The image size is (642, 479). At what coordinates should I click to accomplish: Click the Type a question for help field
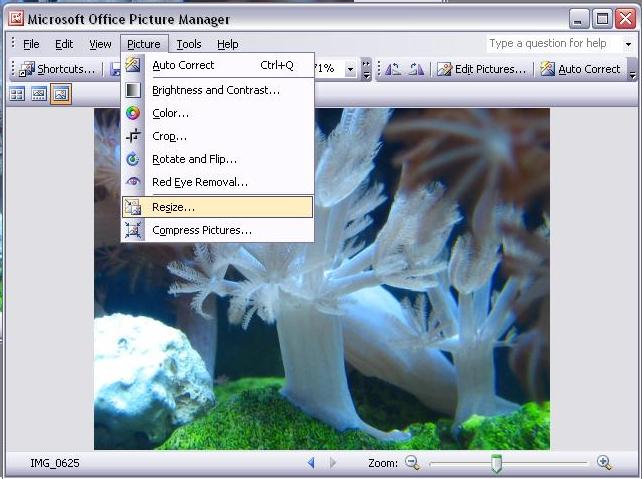click(x=553, y=43)
